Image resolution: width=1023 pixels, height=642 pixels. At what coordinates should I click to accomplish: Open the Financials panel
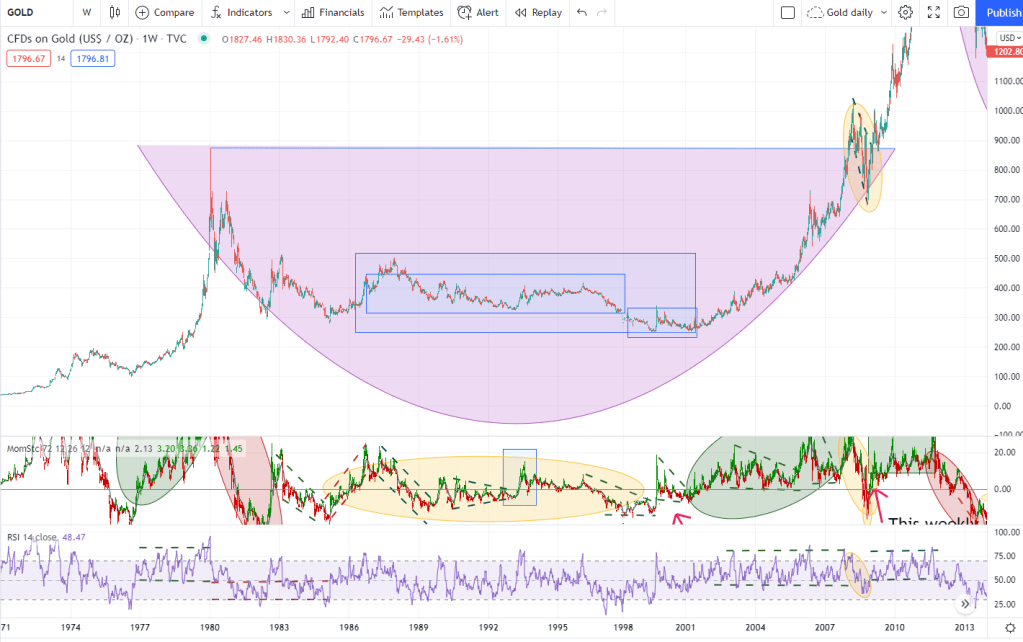click(x=332, y=13)
